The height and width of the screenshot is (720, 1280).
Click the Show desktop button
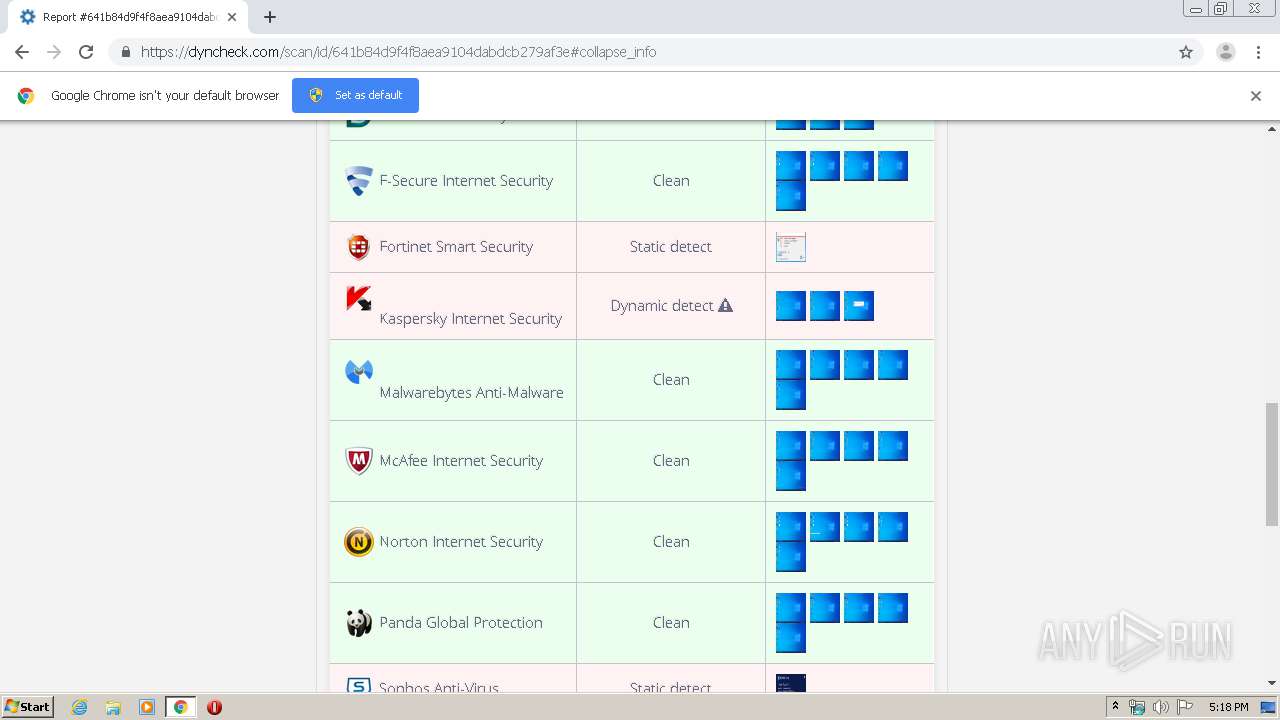1269,707
